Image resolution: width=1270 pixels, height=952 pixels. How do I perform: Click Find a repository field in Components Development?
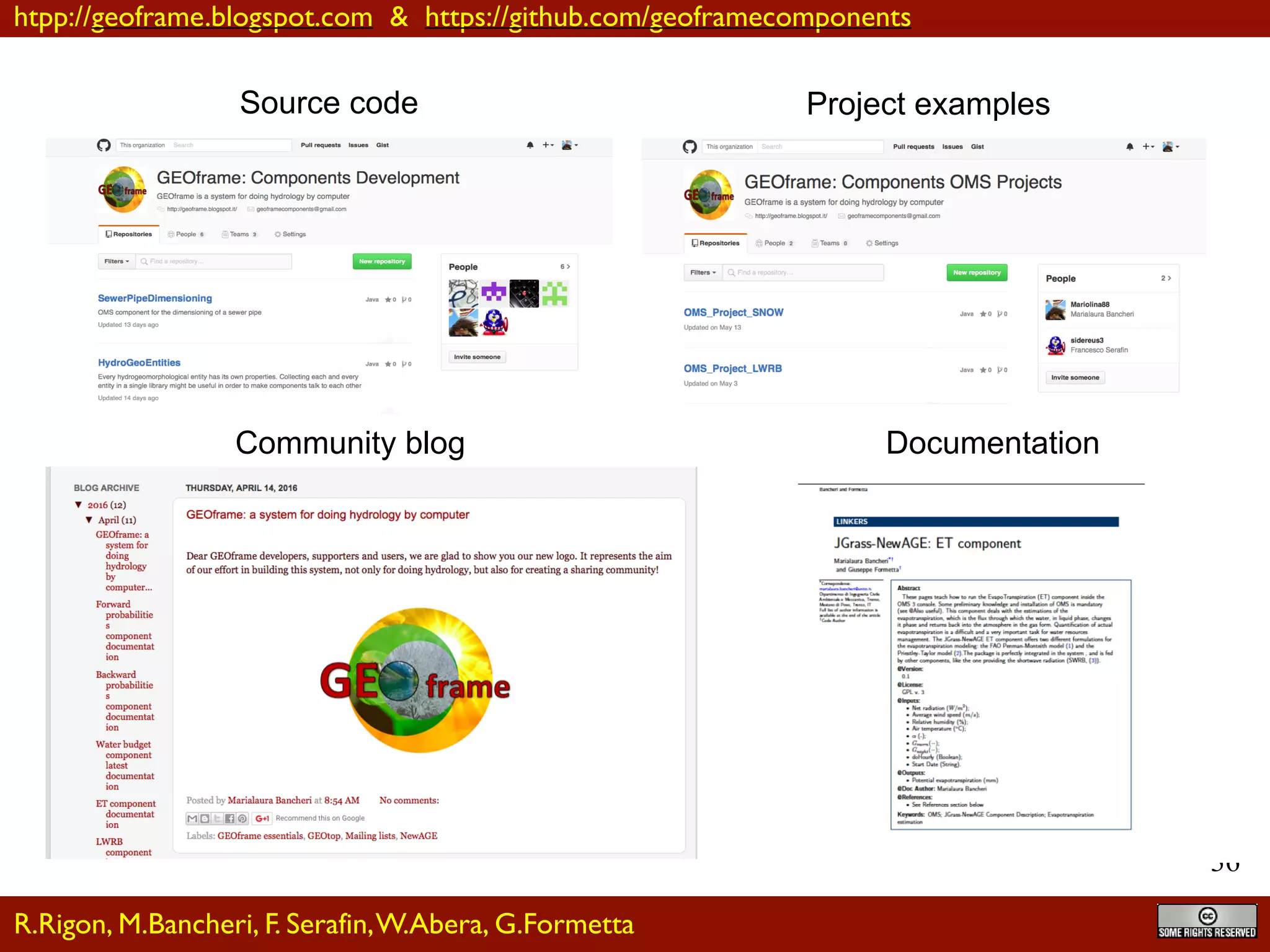(214, 262)
